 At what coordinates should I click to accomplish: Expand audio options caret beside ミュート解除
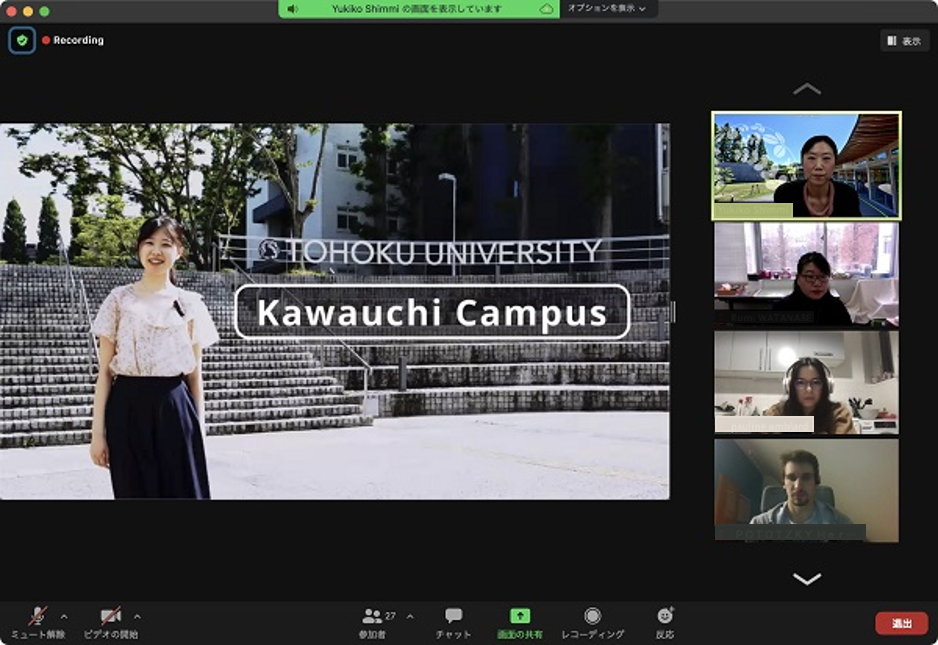click(x=64, y=616)
